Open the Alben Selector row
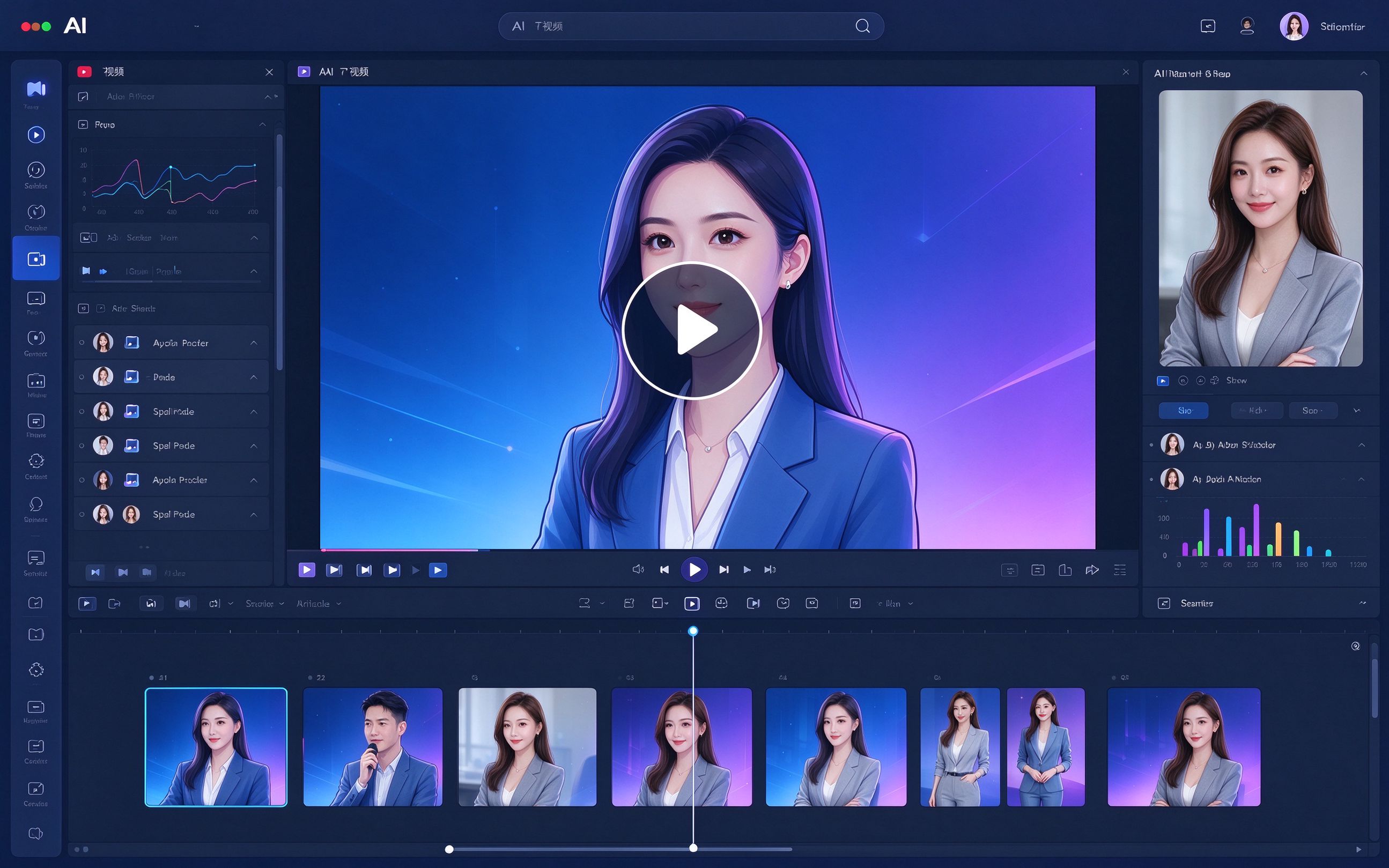Viewport: 1389px width, 868px height. (x=1260, y=445)
